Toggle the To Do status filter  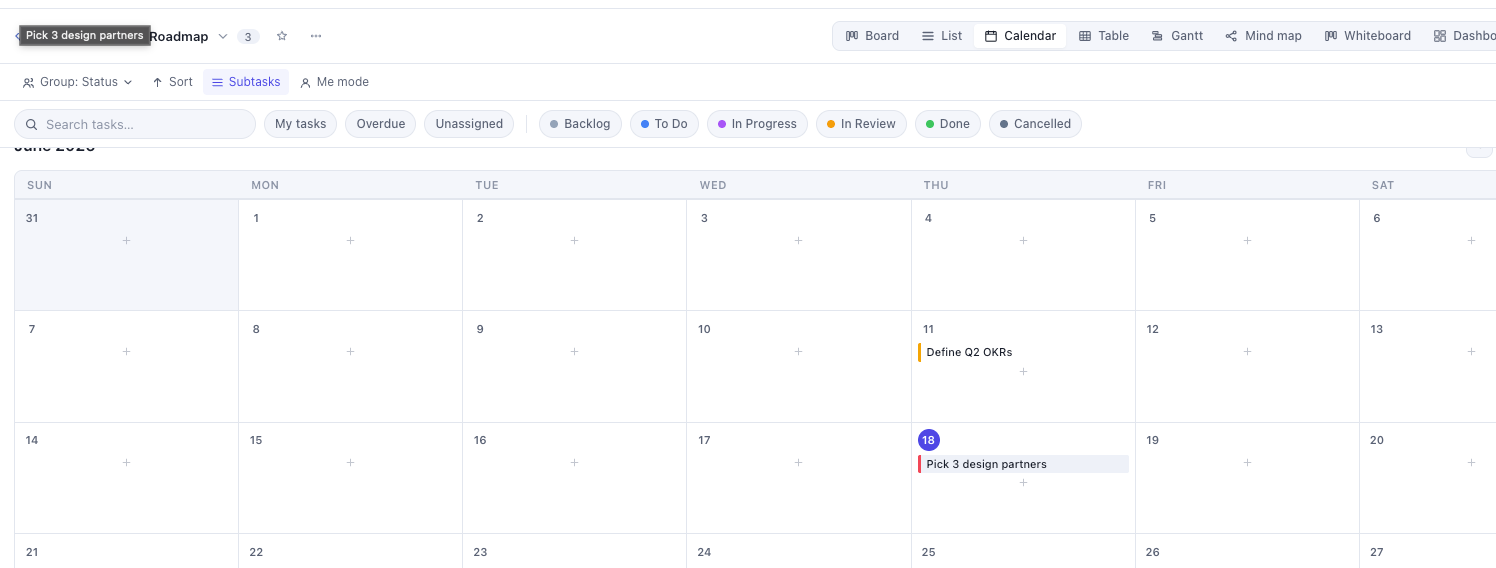[664, 124]
